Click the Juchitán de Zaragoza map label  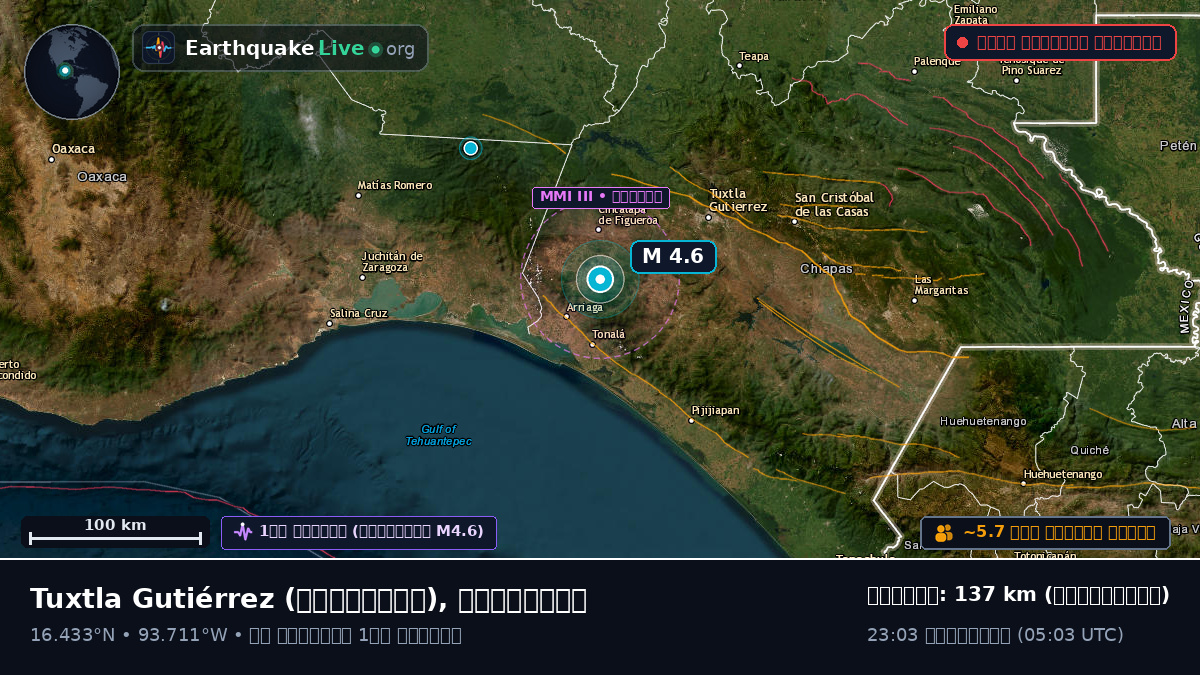coord(392,262)
